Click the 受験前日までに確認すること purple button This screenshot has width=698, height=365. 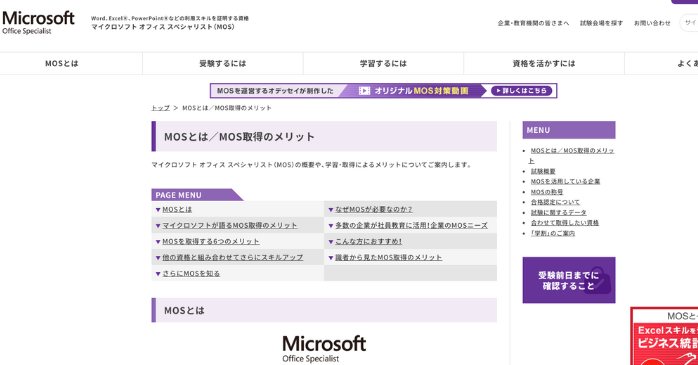tap(569, 280)
